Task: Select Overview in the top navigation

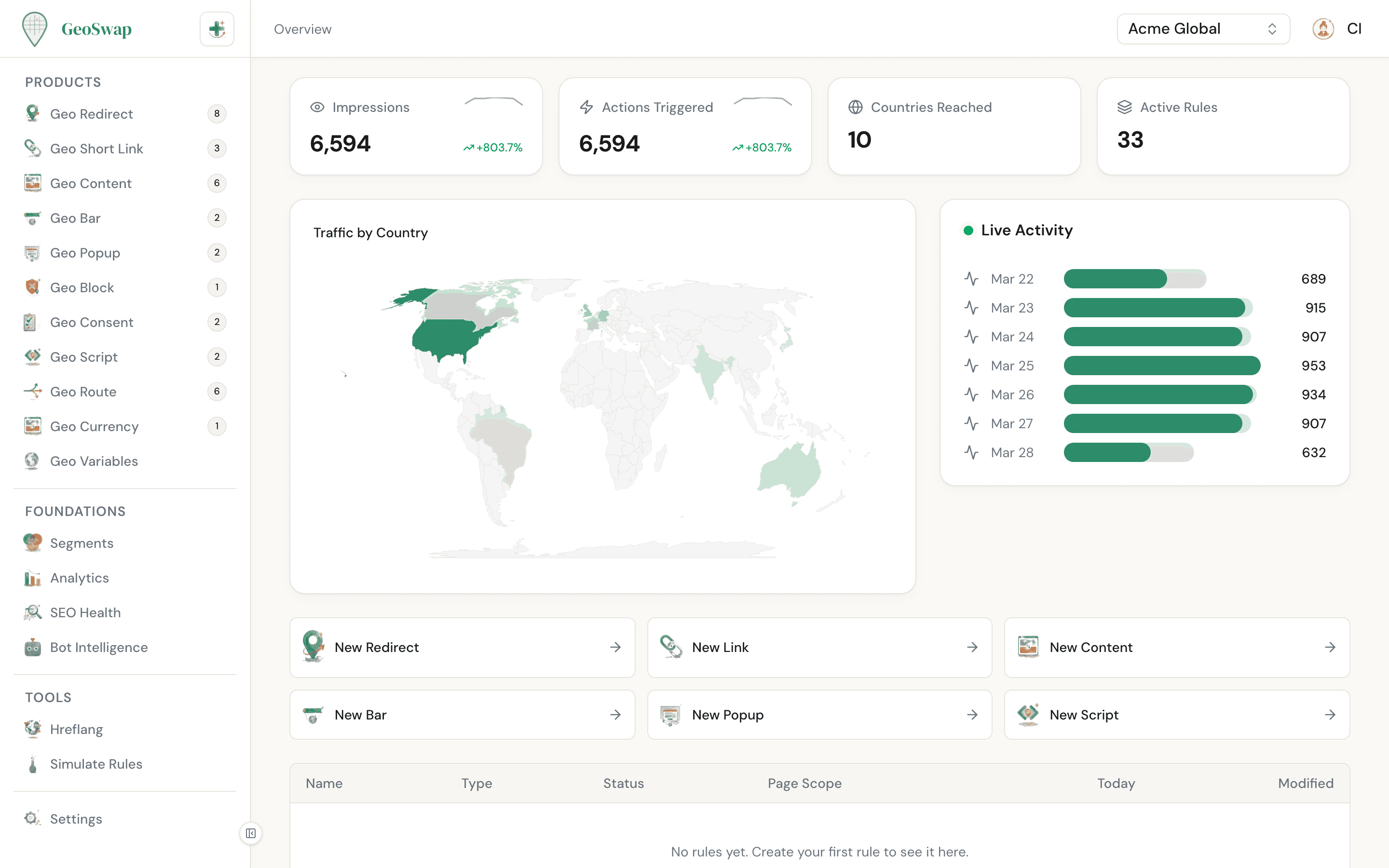Action: coord(302,28)
